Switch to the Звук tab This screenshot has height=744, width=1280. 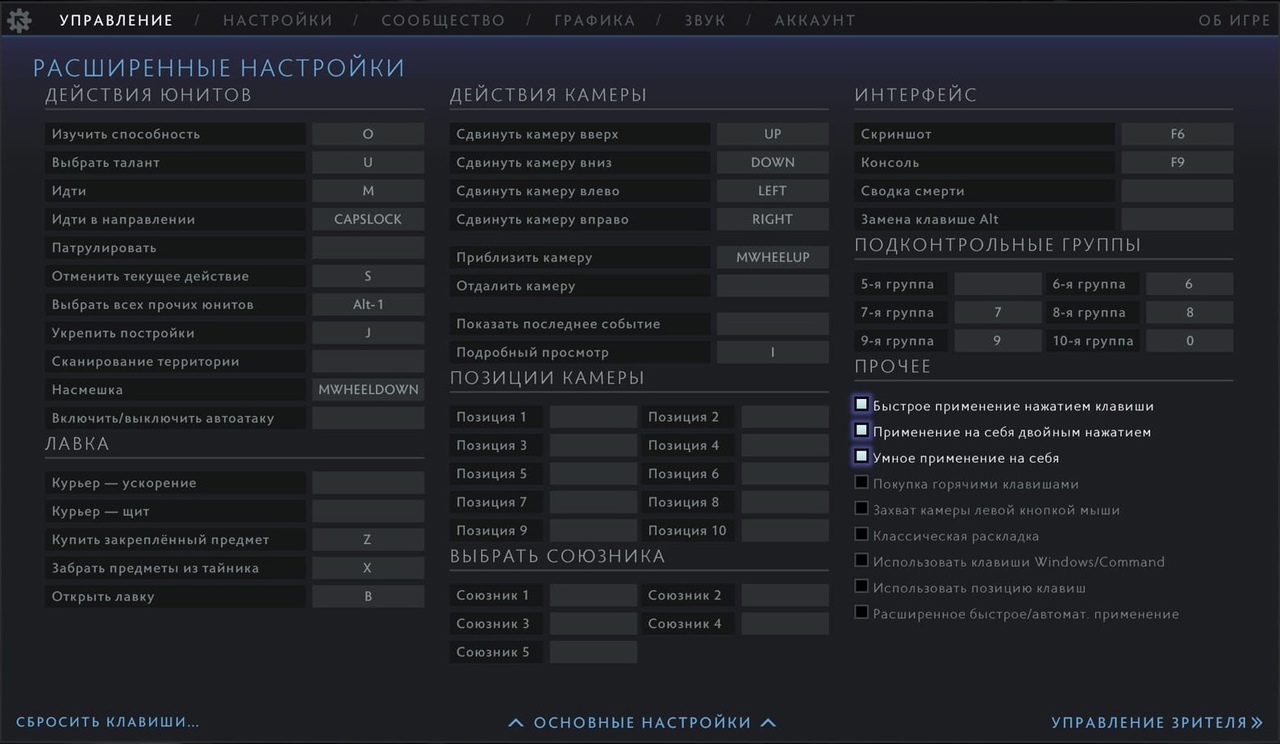(x=705, y=20)
